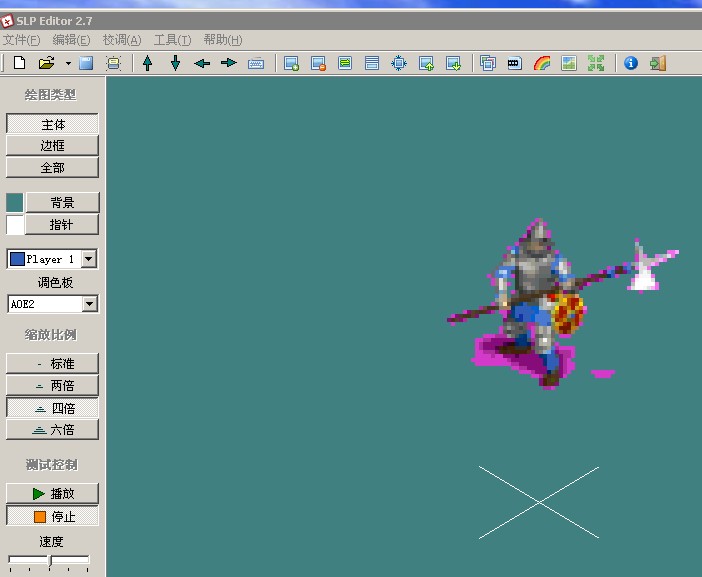Open the frame list icon
Image resolution: width=702 pixels, height=577 pixels.
click(372, 63)
